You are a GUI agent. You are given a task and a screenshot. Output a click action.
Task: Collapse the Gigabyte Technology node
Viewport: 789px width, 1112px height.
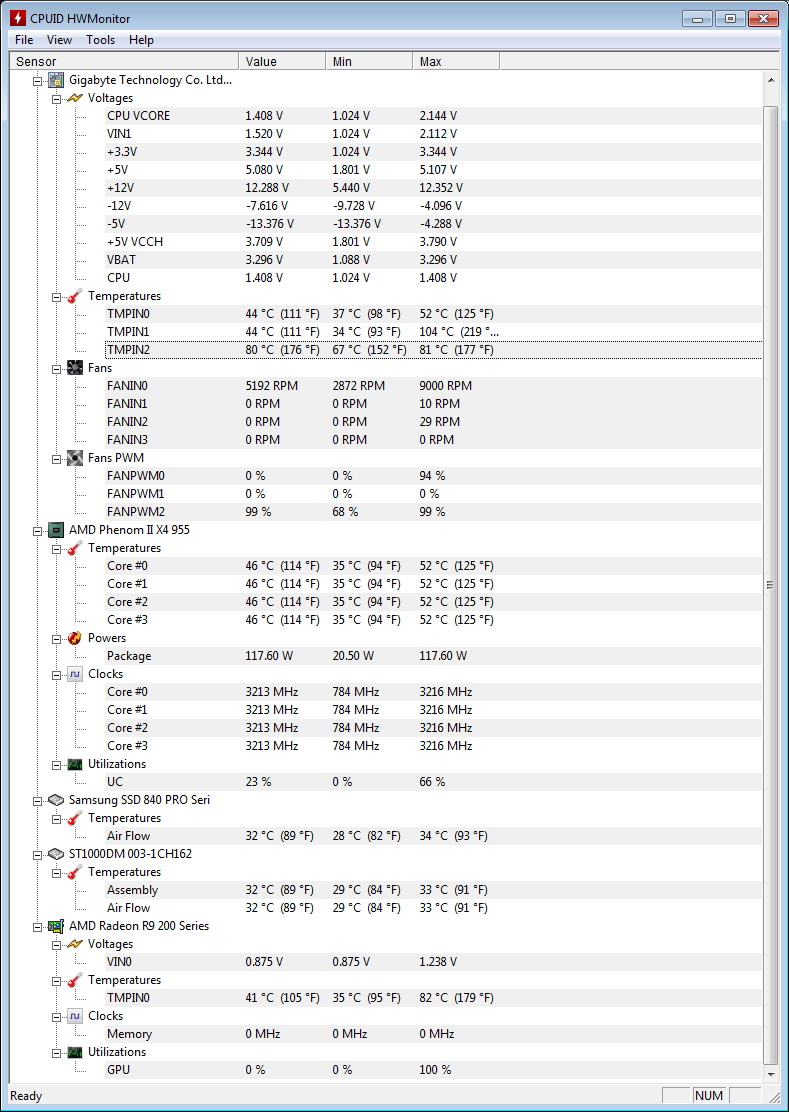coord(37,81)
